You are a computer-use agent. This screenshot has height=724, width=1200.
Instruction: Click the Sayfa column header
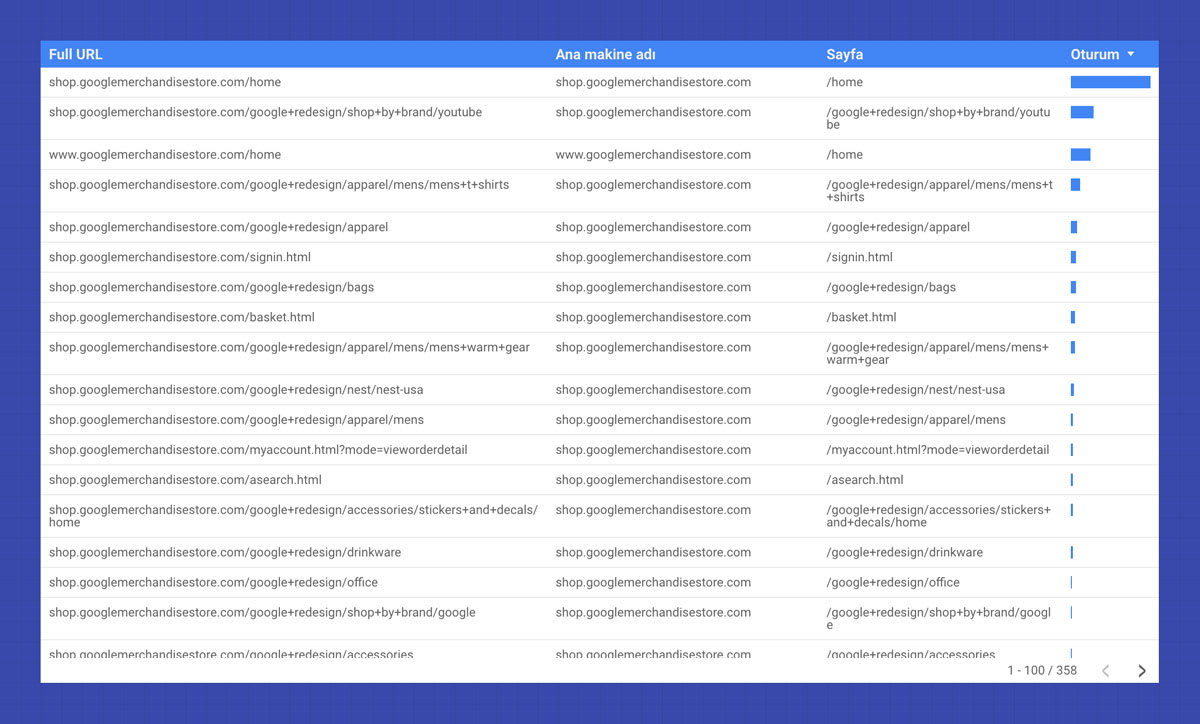(x=845, y=54)
